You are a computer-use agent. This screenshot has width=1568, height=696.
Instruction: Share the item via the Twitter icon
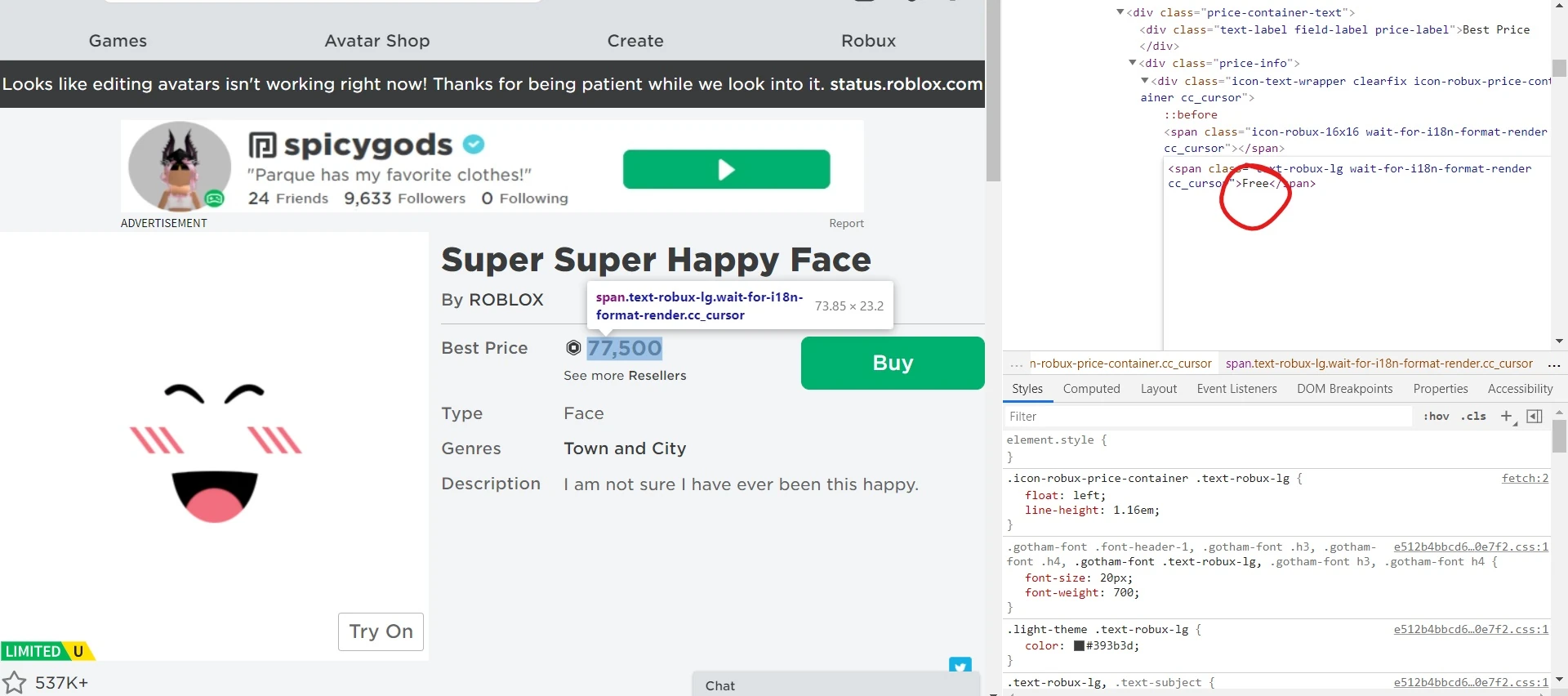960,665
